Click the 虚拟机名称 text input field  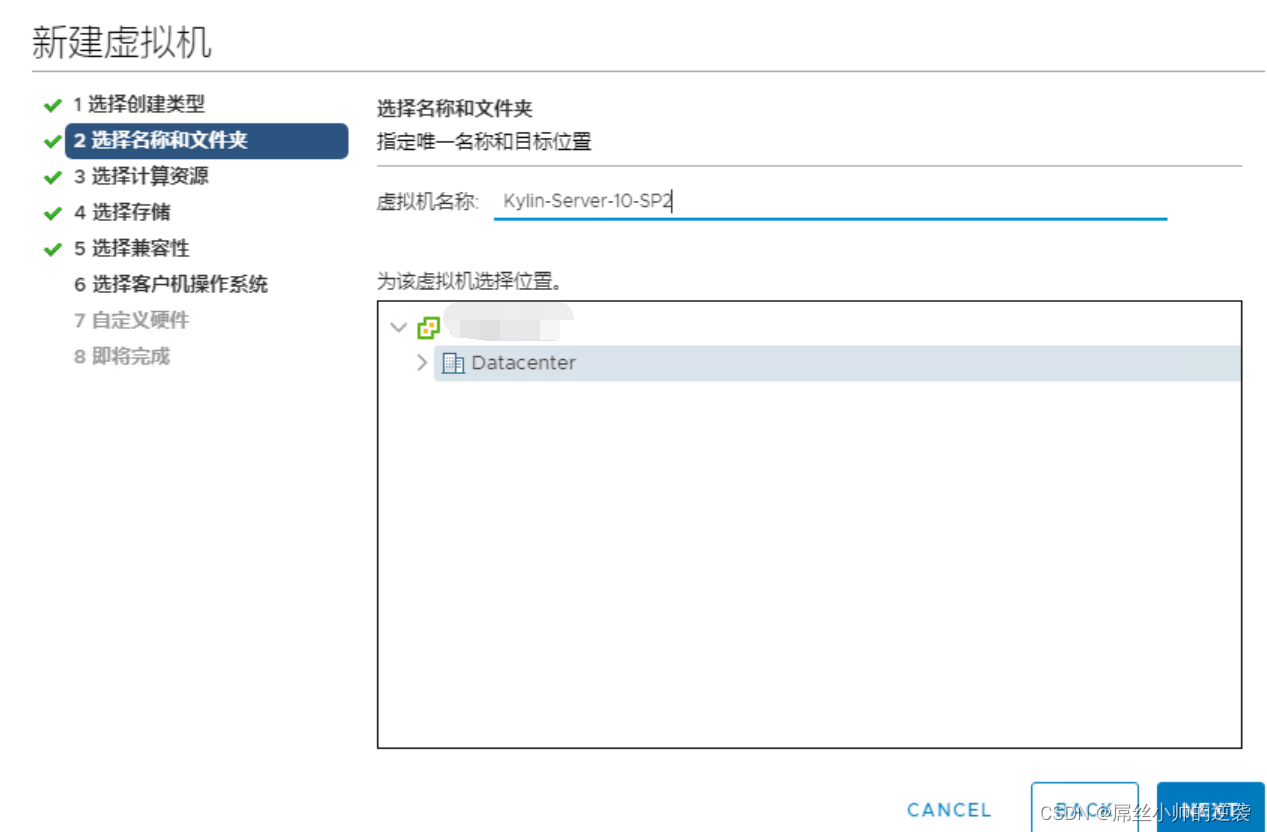pos(830,200)
